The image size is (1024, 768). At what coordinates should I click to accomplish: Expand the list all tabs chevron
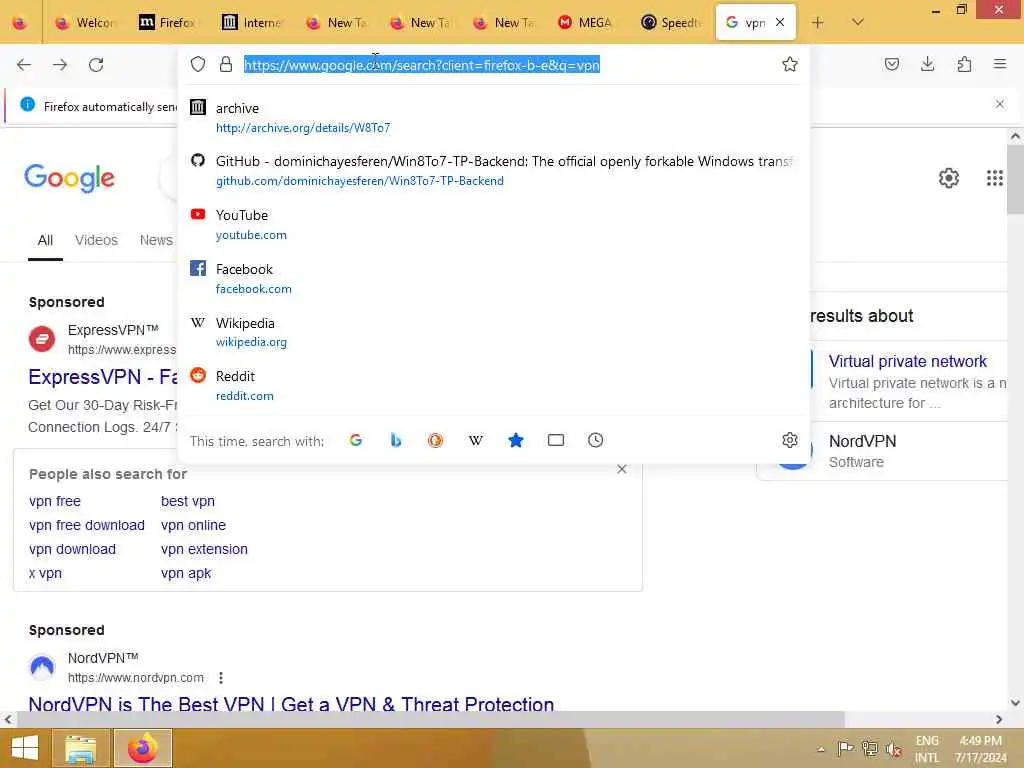coord(858,22)
